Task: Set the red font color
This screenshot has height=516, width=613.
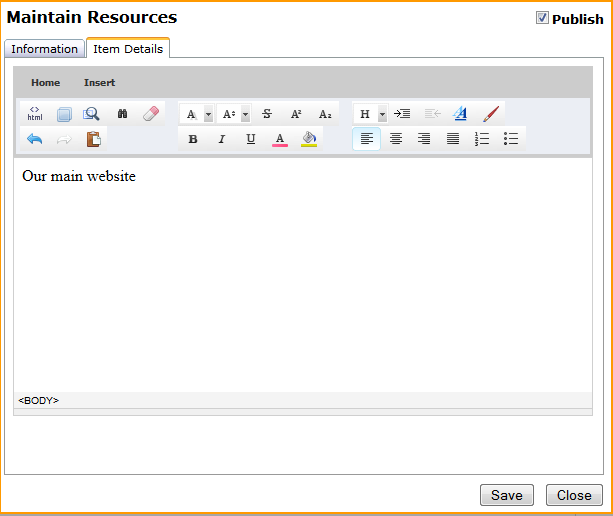Action: click(280, 139)
